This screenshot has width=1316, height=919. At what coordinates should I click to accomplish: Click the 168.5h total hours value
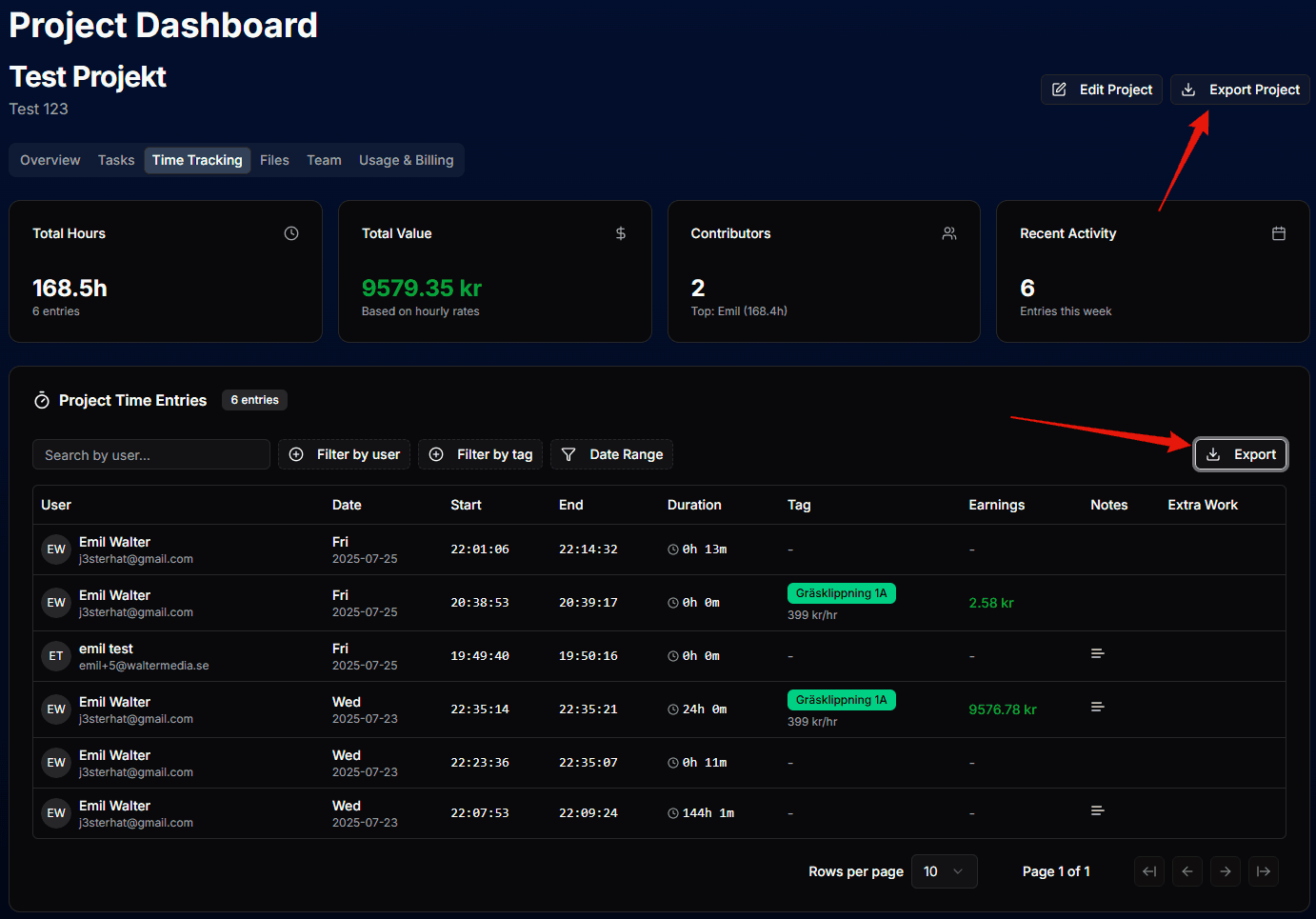click(70, 288)
